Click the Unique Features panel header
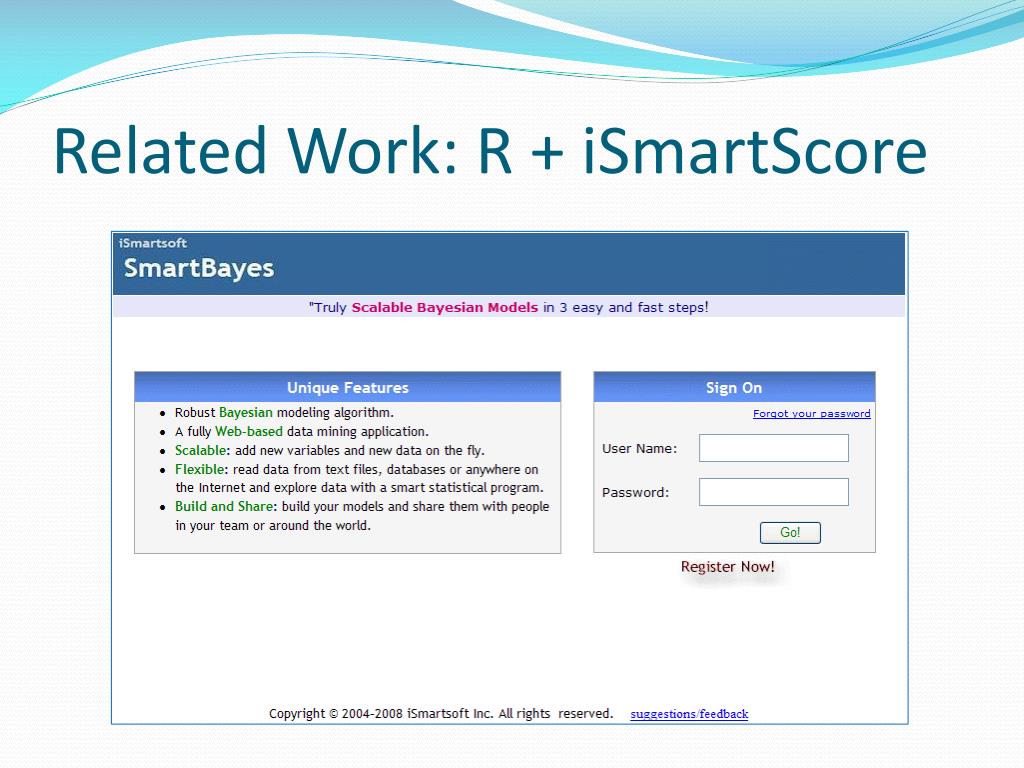Viewport: 1024px width, 768px height. tap(347, 387)
